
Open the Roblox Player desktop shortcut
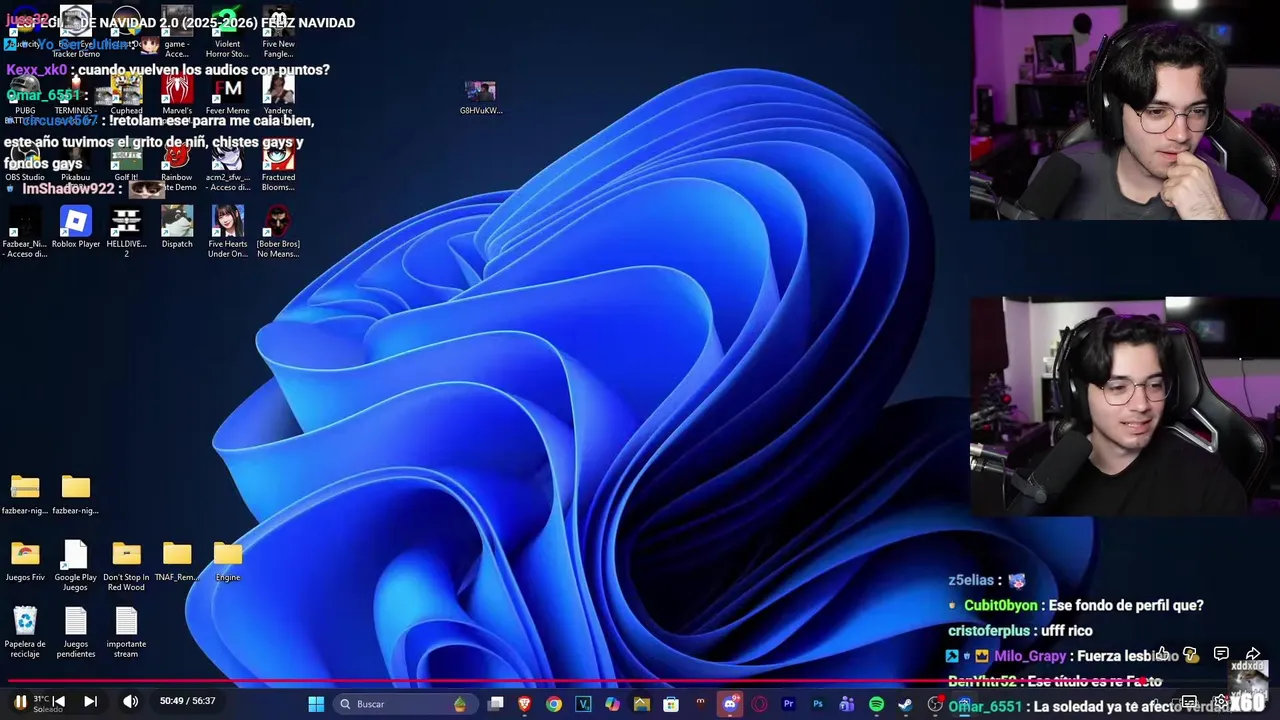click(x=76, y=228)
